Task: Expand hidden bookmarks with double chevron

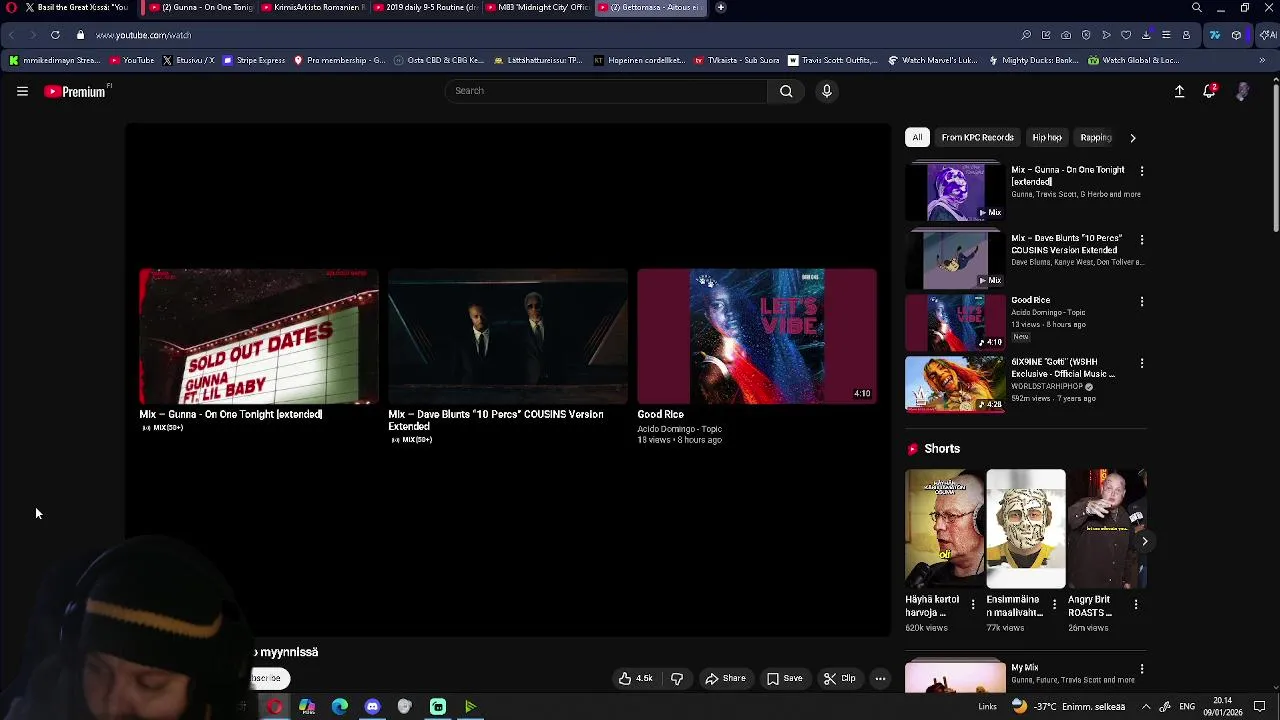Action: 1262,60
